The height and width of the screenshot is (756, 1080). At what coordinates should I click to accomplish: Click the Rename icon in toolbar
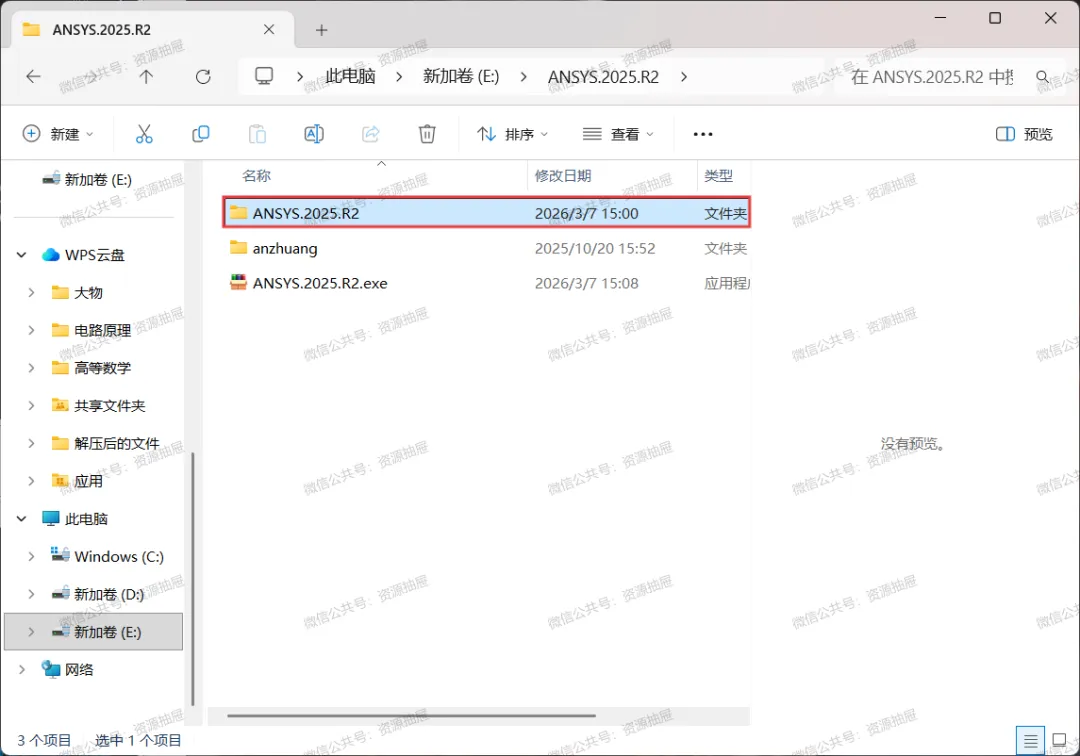click(314, 134)
